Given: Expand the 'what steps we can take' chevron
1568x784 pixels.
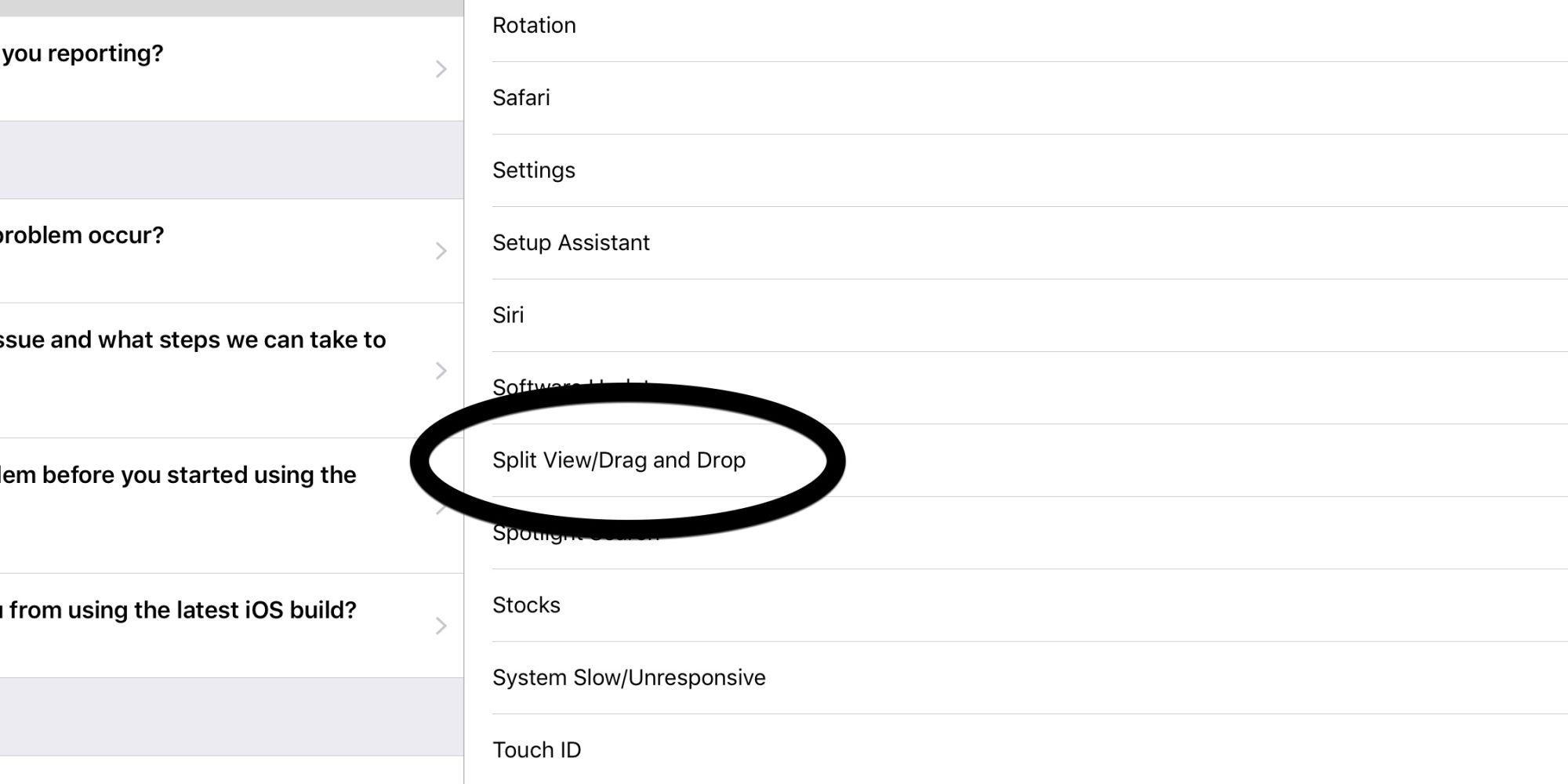Looking at the screenshot, I should [x=441, y=371].
